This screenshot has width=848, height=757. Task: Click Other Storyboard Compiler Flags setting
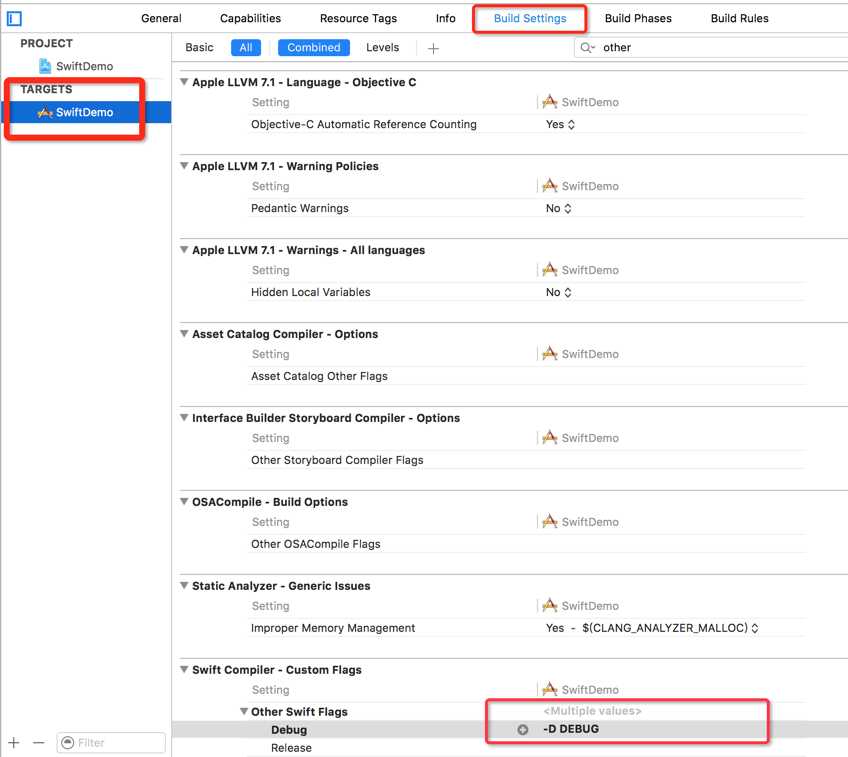[337, 460]
